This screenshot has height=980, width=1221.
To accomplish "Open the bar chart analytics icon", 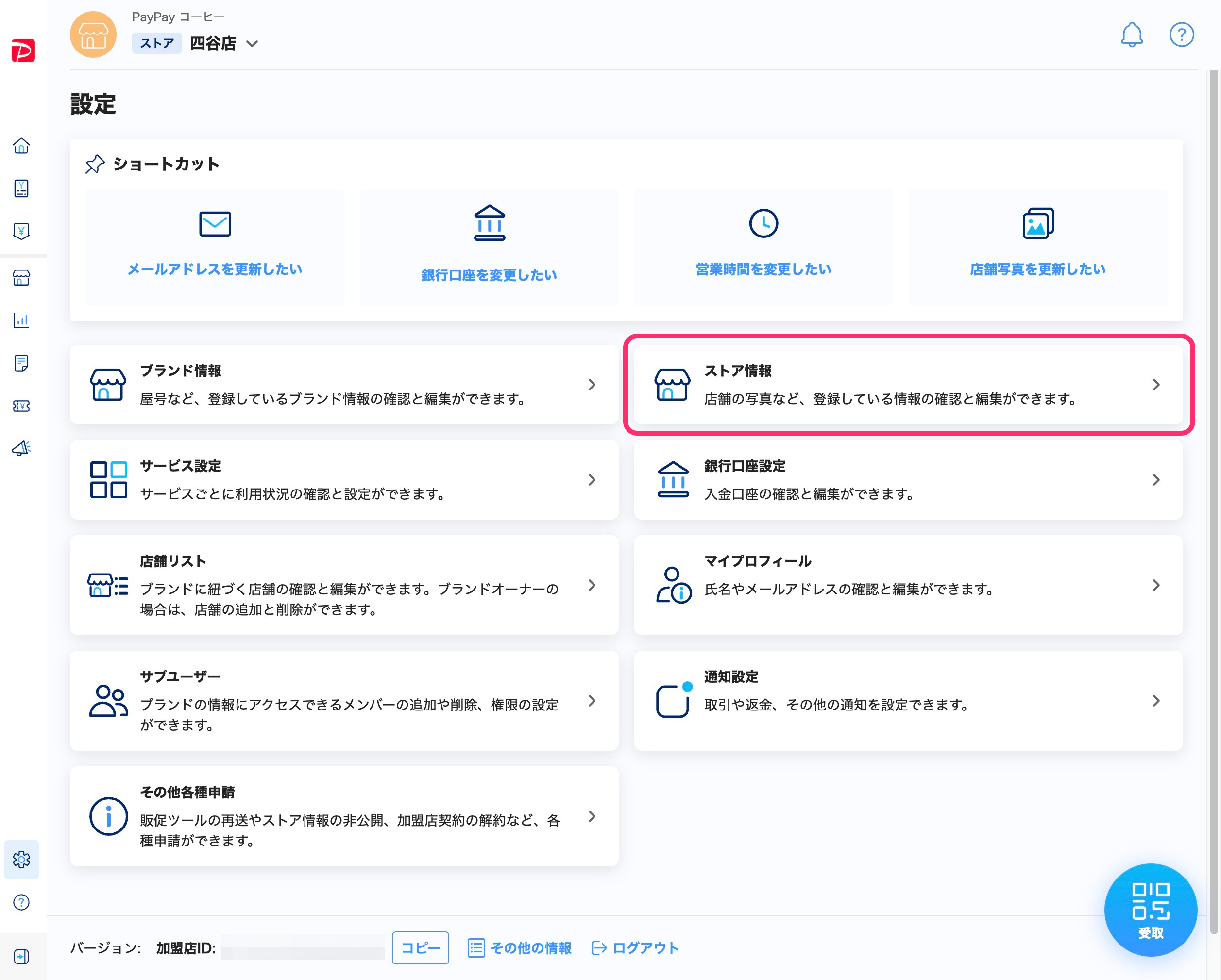I will click(x=21, y=321).
